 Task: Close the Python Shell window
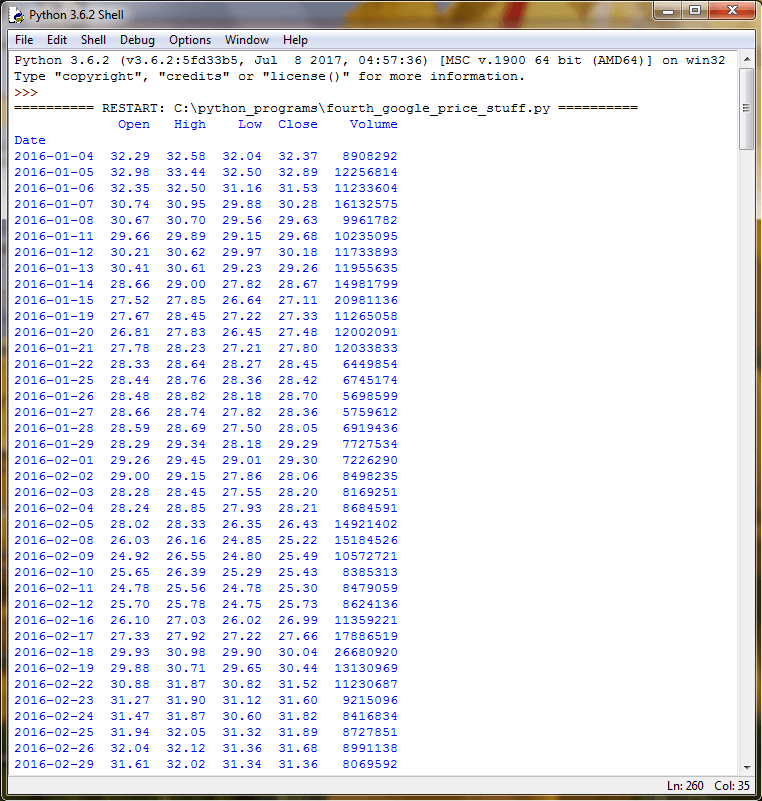[732, 11]
